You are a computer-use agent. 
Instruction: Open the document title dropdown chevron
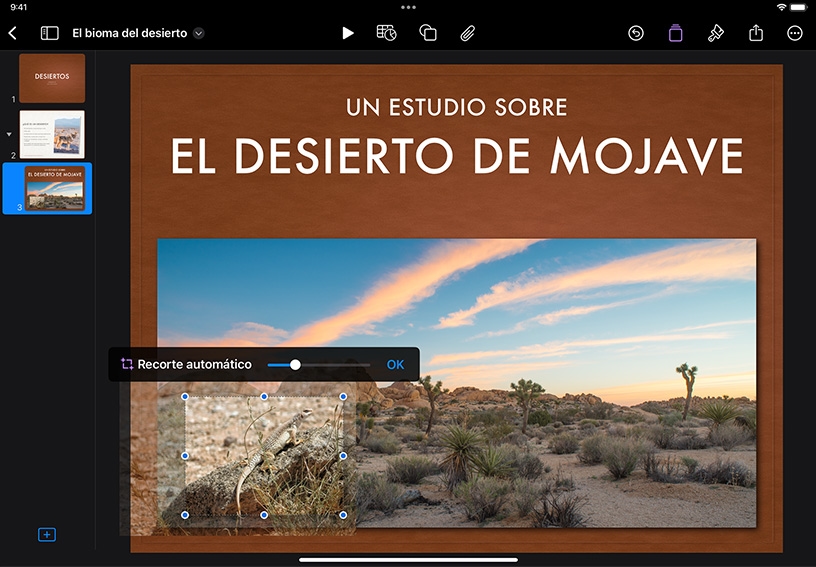click(x=198, y=33)
